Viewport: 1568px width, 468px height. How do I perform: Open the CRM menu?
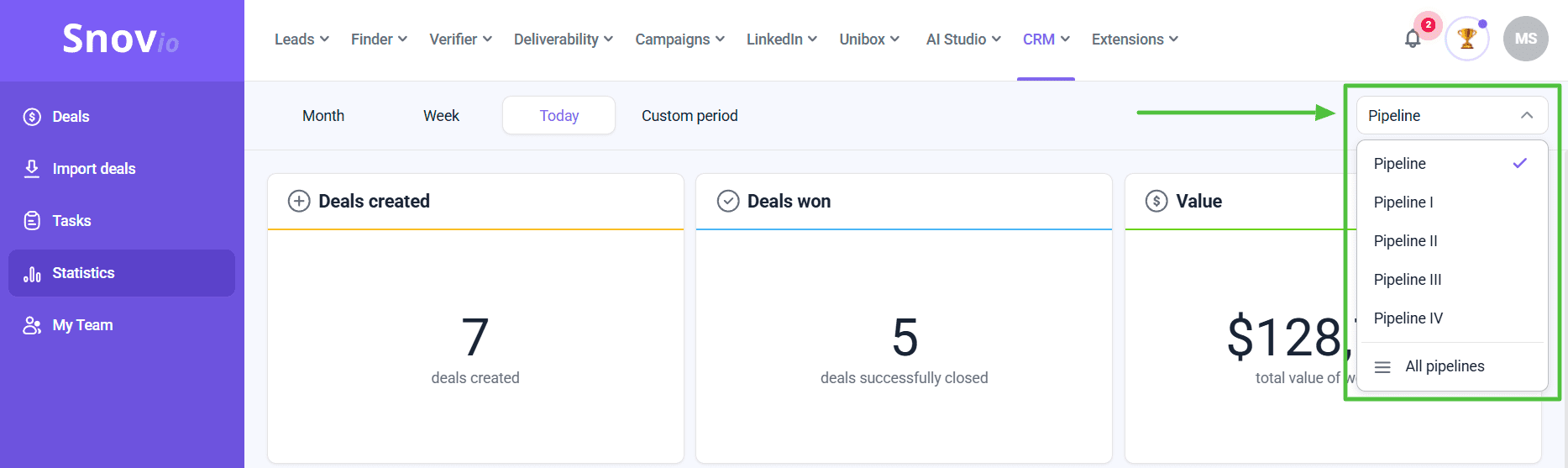1046,39
